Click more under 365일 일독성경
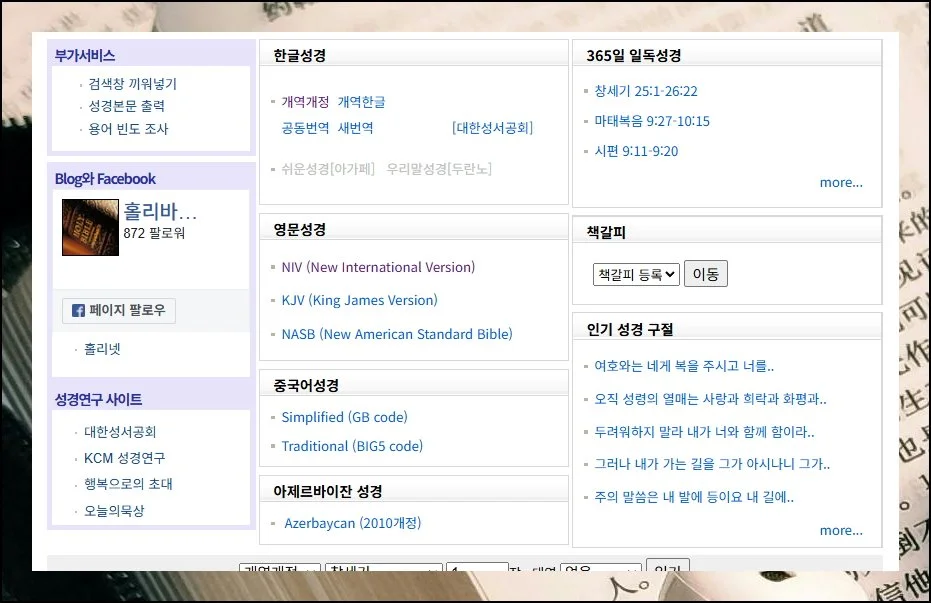The height and width of the screenshot is (603, 931). (841, 182)
